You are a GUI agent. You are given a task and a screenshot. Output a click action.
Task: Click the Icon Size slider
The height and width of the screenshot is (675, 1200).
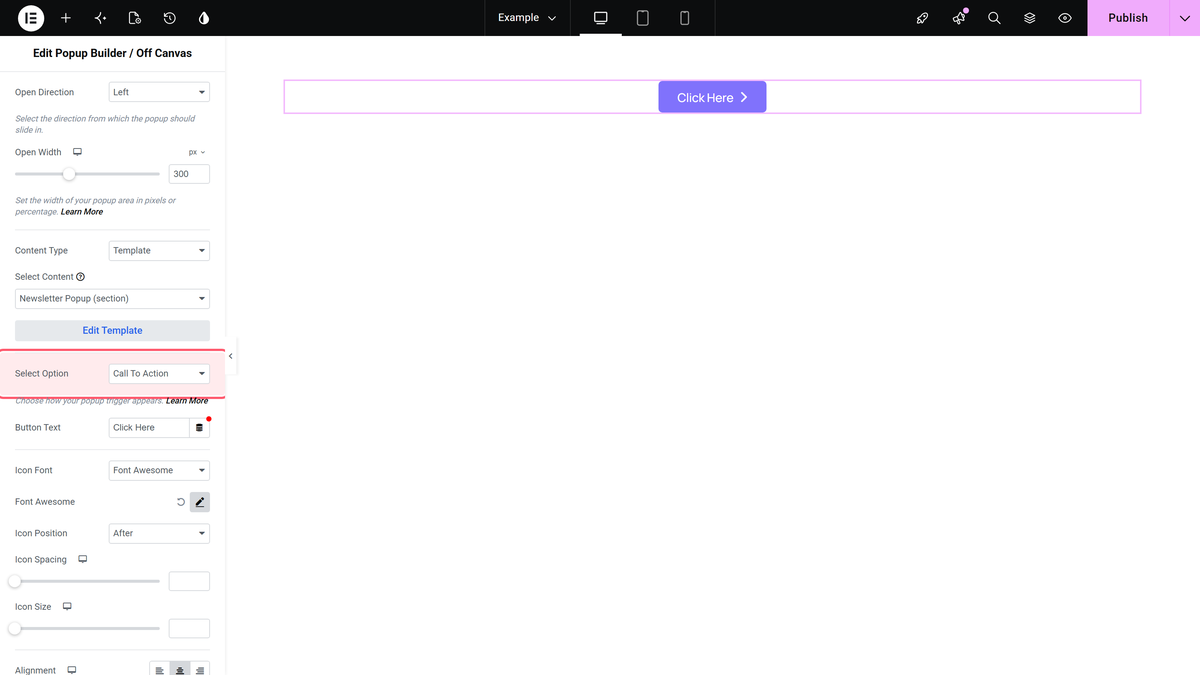point(87,628)
